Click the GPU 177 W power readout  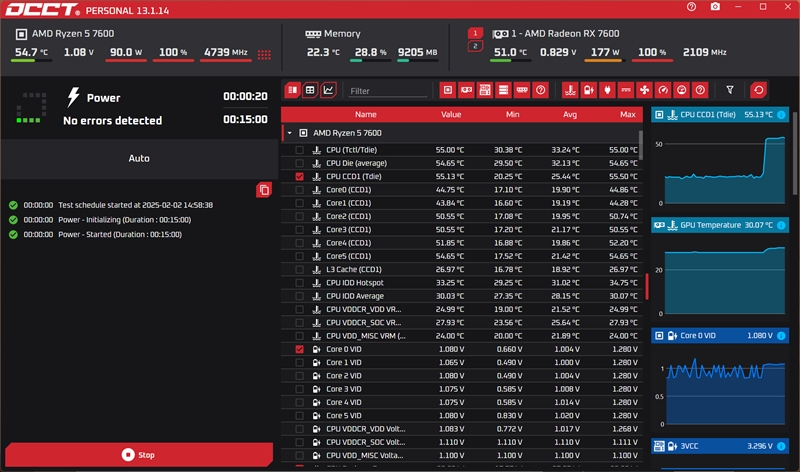[605, 52]
